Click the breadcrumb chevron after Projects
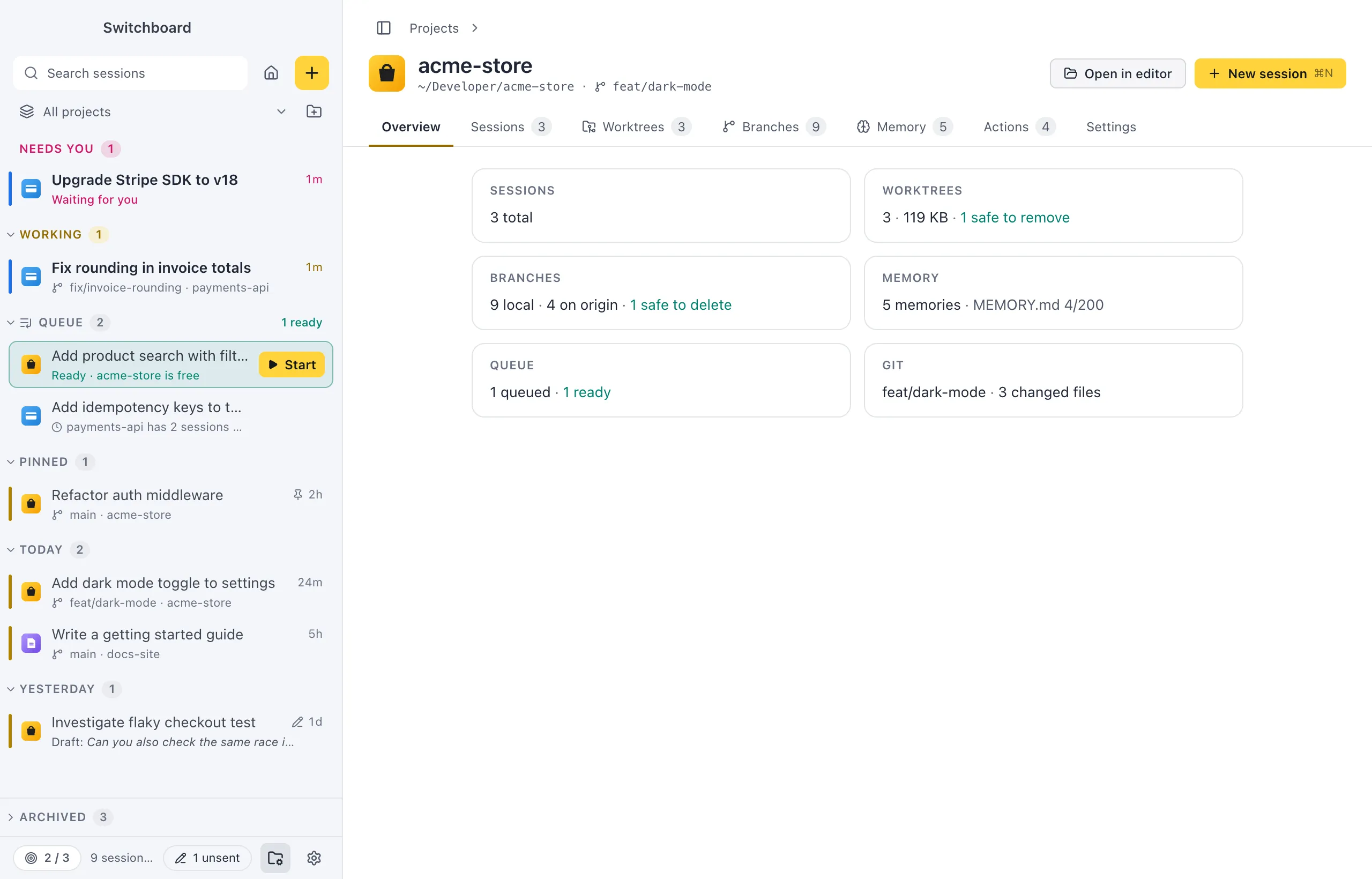This screenshot has height=879, width=1372. coord(475,28)
